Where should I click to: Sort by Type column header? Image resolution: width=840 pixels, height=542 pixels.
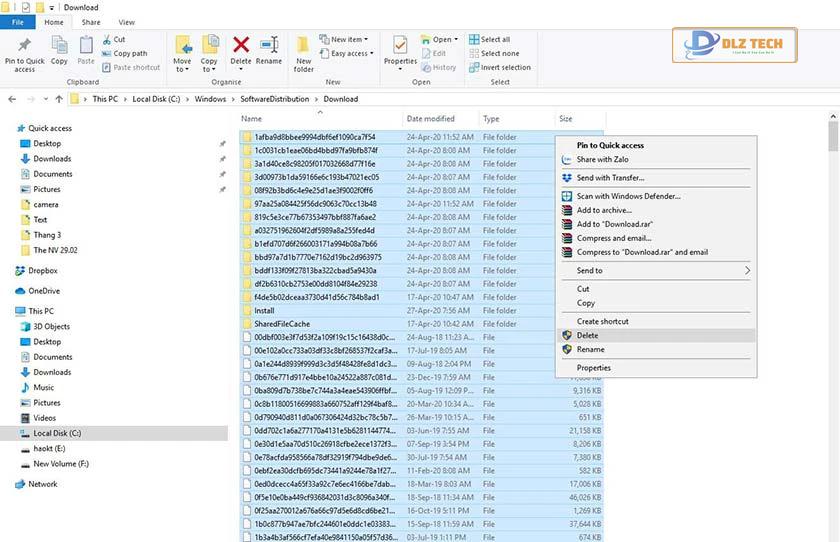[x=516, y=119]
